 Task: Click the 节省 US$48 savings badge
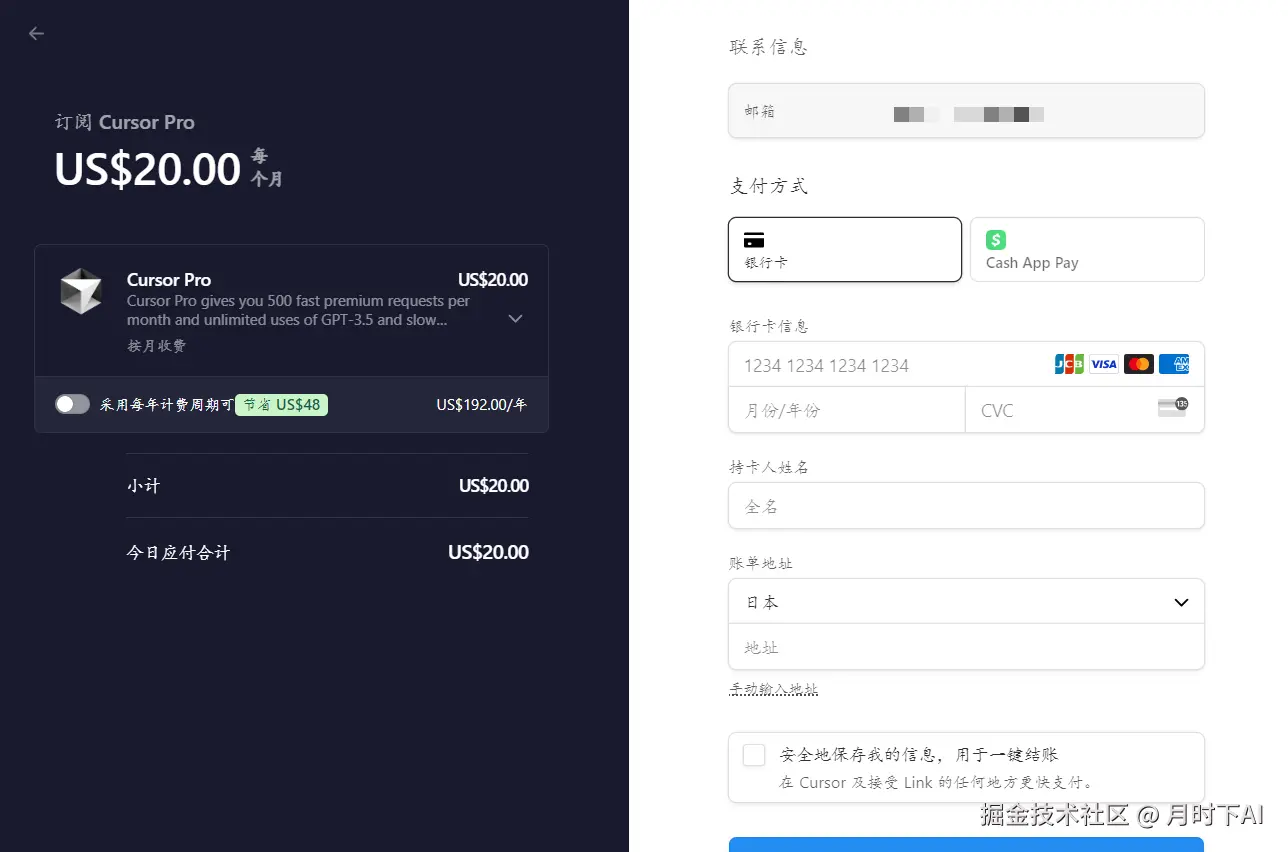pyautogui.click(x=282, y=404)
